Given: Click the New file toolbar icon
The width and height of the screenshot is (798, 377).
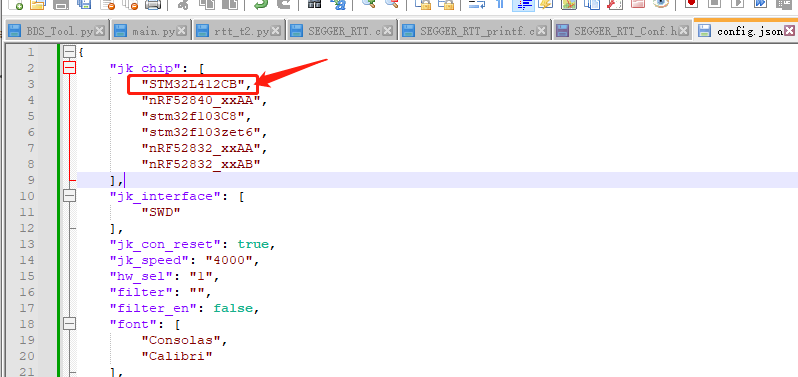Looking at the screenshot, I should click(16, 4).
